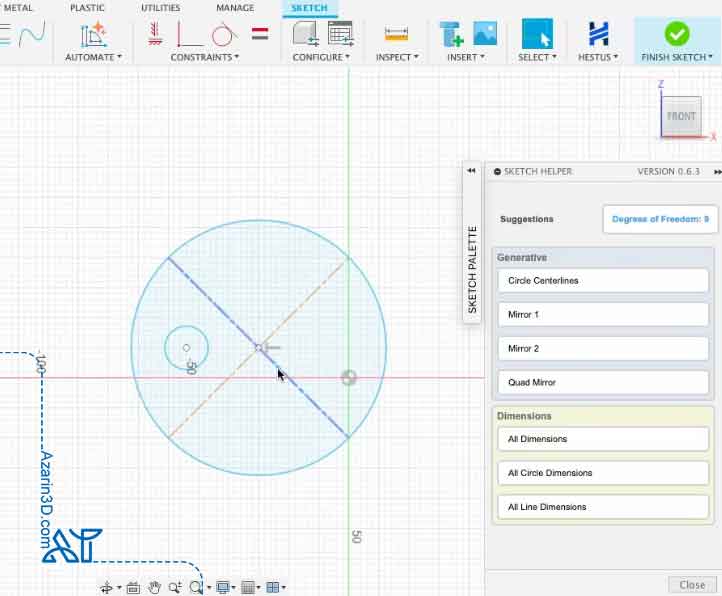Open the Hestus tool icon
This screenshot has width=722, height=596.
click(598, 34)
